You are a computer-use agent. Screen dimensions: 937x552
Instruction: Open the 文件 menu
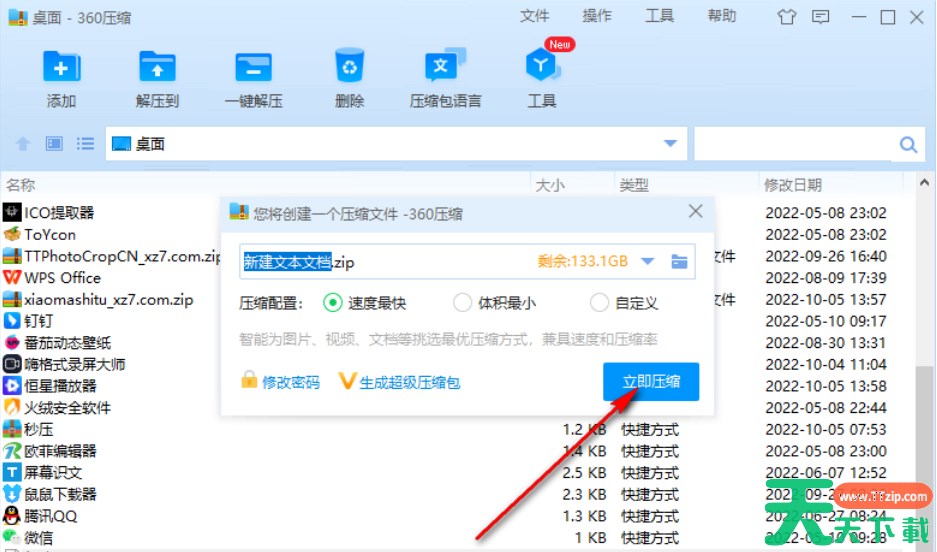(535, 16)
